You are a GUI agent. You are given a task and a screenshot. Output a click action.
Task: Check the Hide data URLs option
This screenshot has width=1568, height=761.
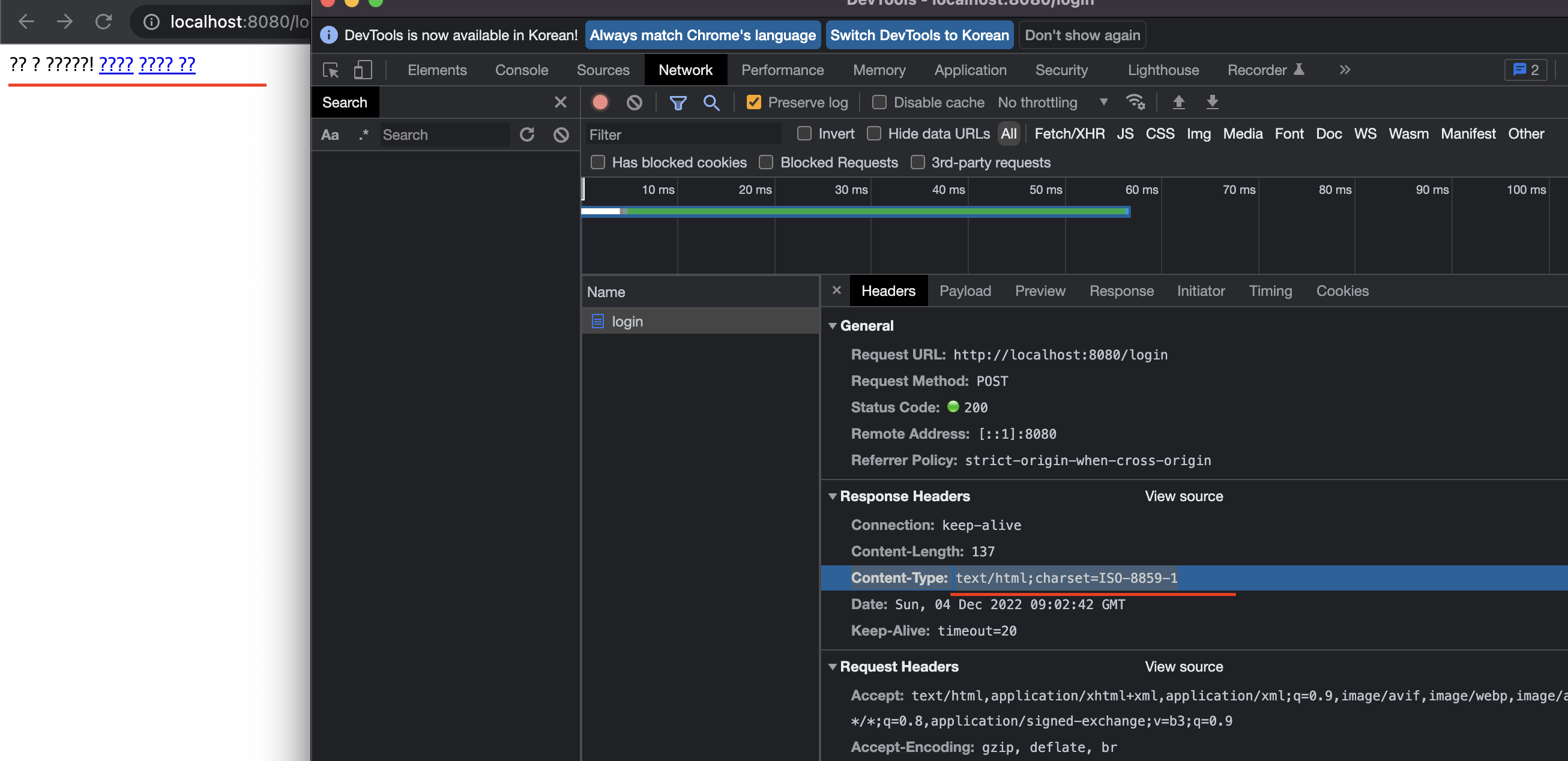coord(873,133)
